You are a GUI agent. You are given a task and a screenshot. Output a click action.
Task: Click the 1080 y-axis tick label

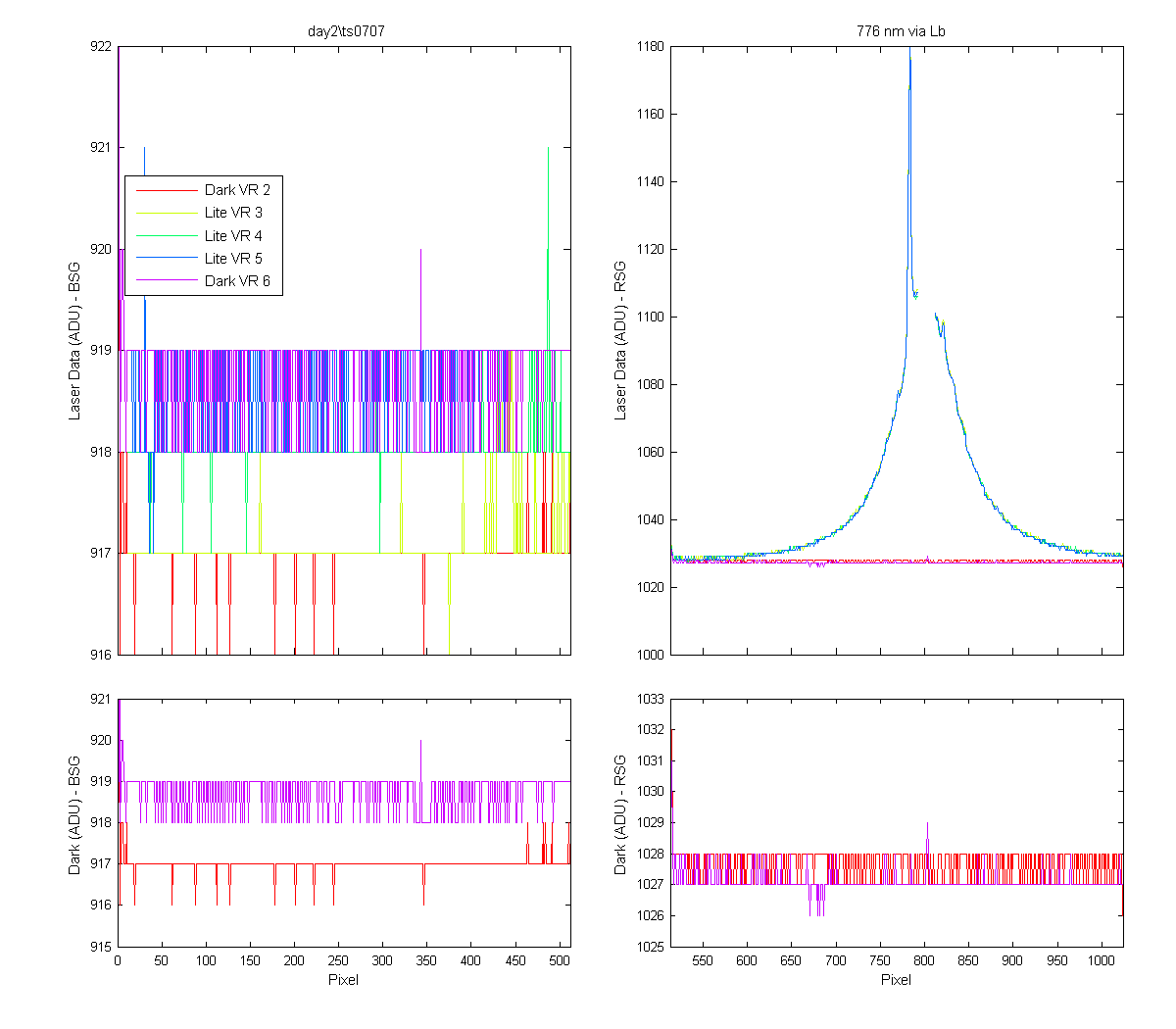(650, 384)
